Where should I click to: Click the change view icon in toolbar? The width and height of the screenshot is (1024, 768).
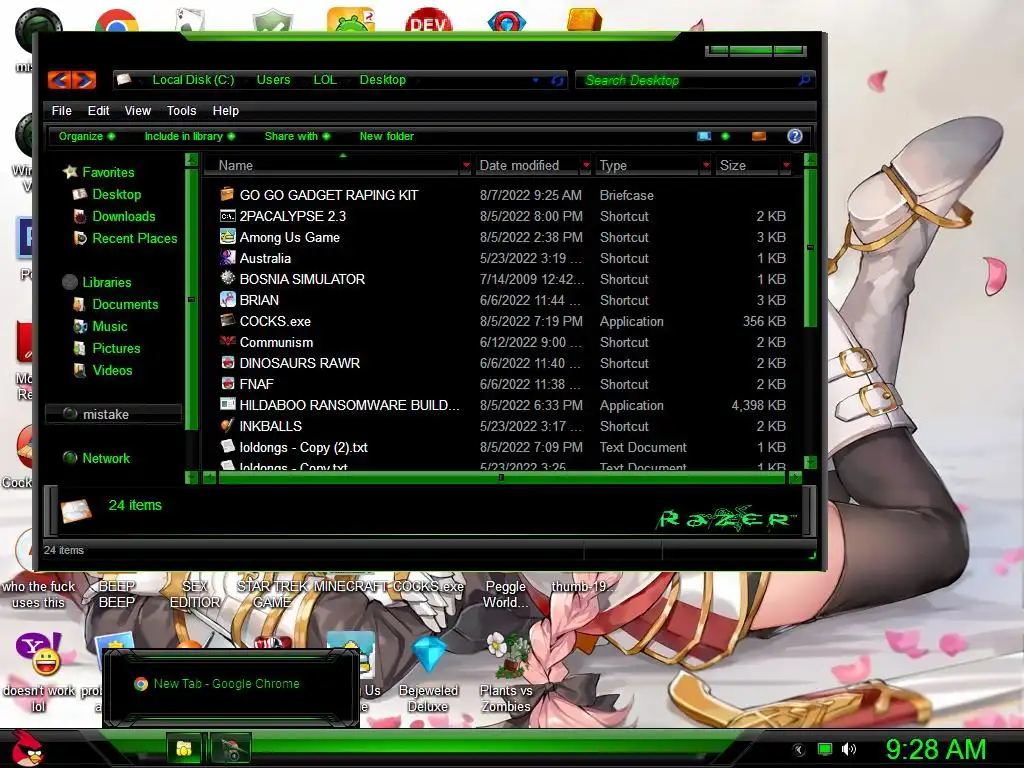point(704,136)
